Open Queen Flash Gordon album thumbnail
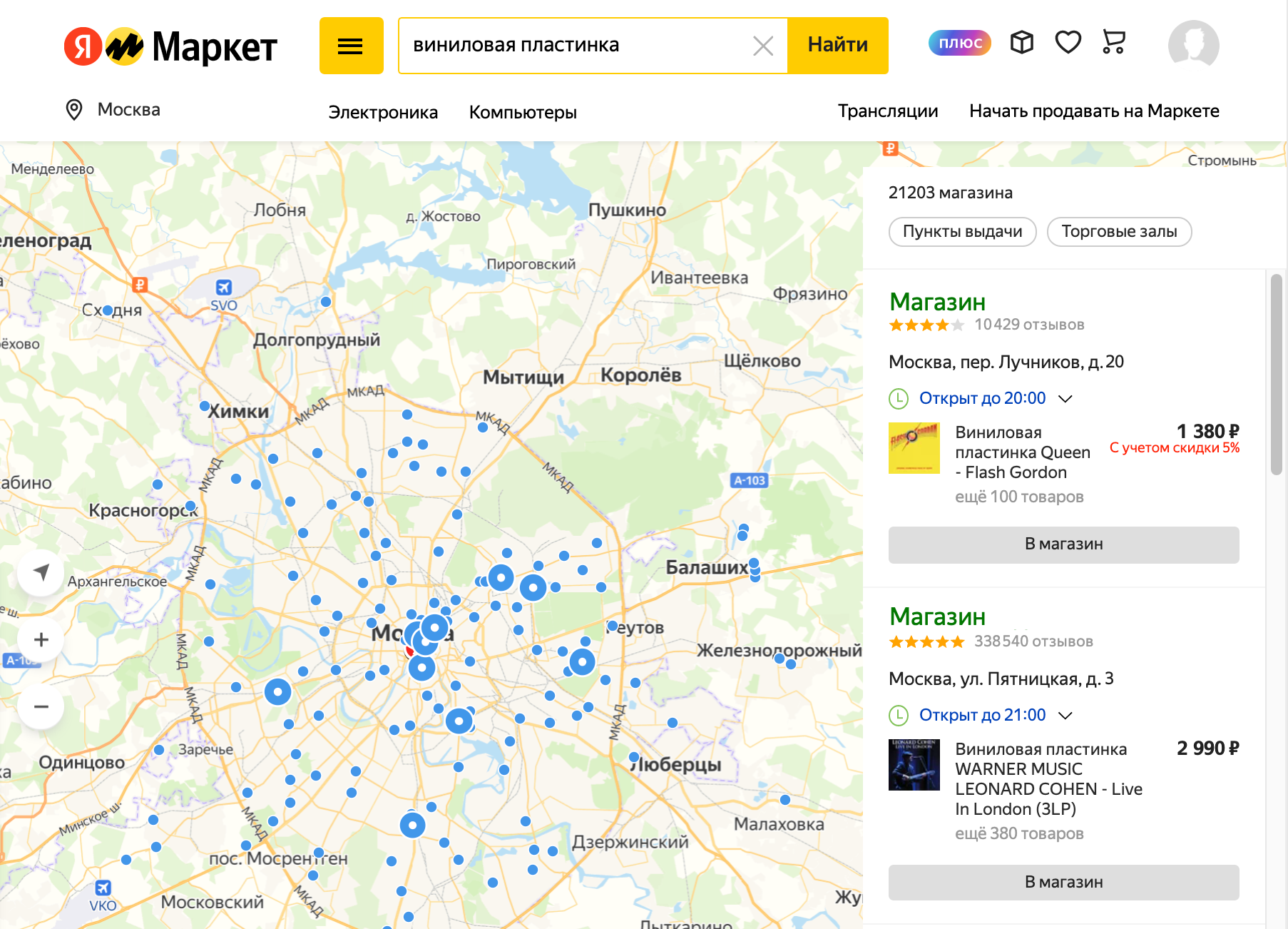Image resolution: width=1288 pixels, height=929 pixels. tap(914, 448)
